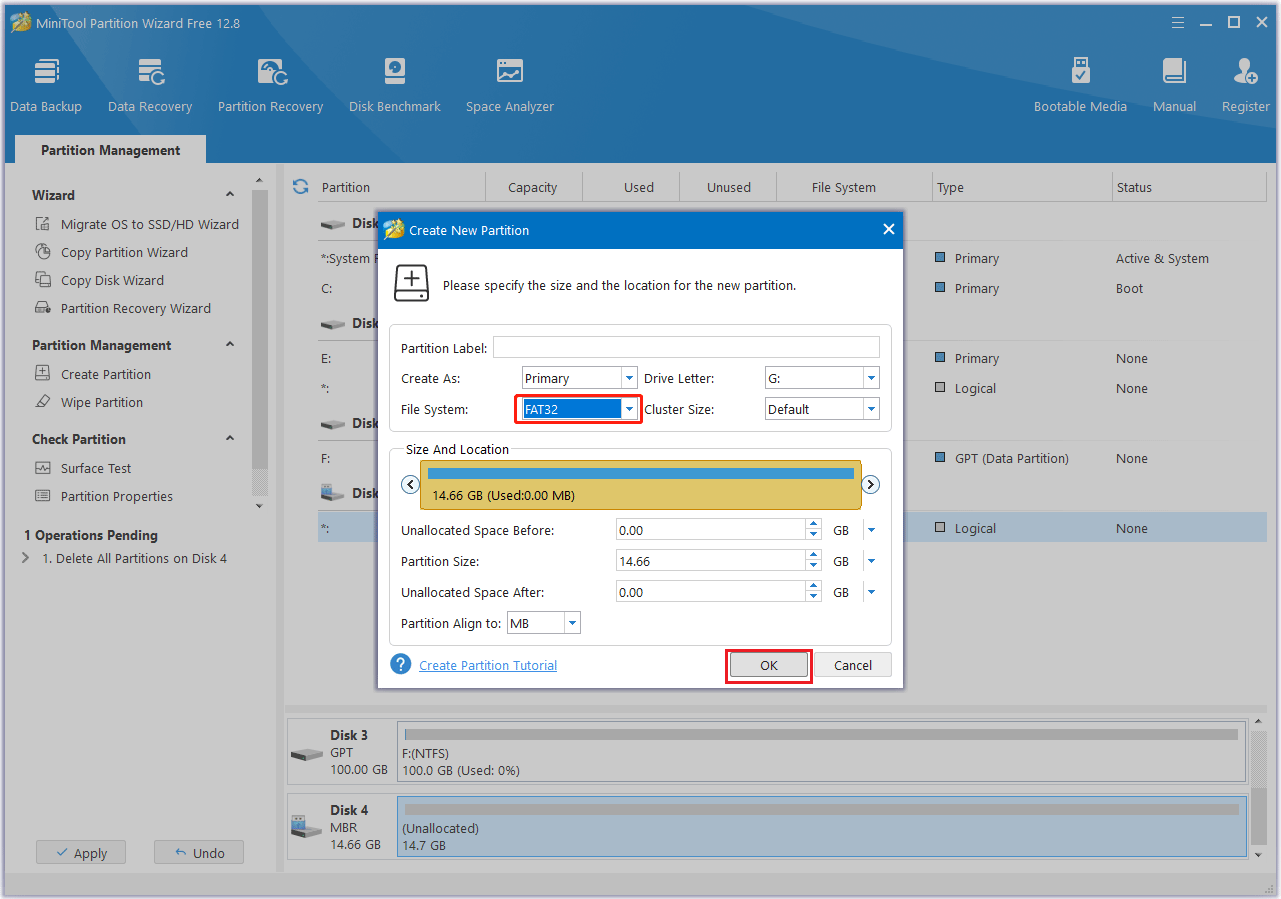This screenshot has height=899, width=1281.
Task: Collapse the Partition Management section
Action: [230, 345]
